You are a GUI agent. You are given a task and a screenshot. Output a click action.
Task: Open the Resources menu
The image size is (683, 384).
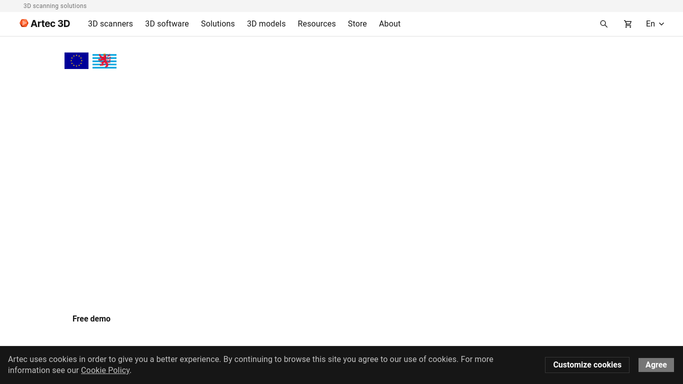(317, 24)
